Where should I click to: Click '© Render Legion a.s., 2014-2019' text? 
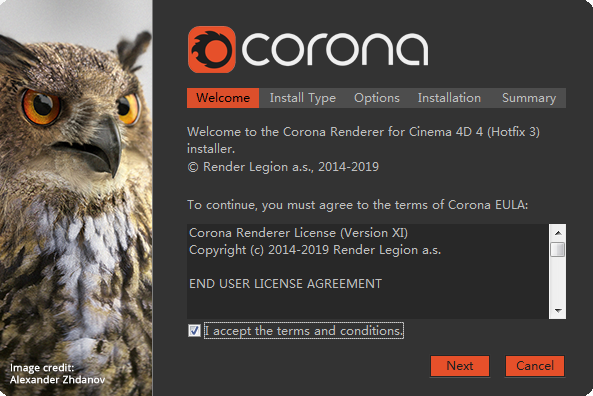coord(283,167)
